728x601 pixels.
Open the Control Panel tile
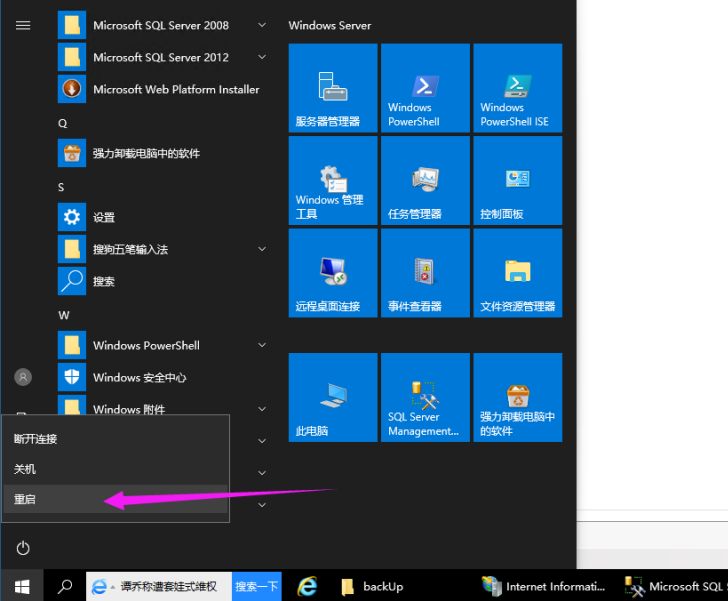point(517,181)
